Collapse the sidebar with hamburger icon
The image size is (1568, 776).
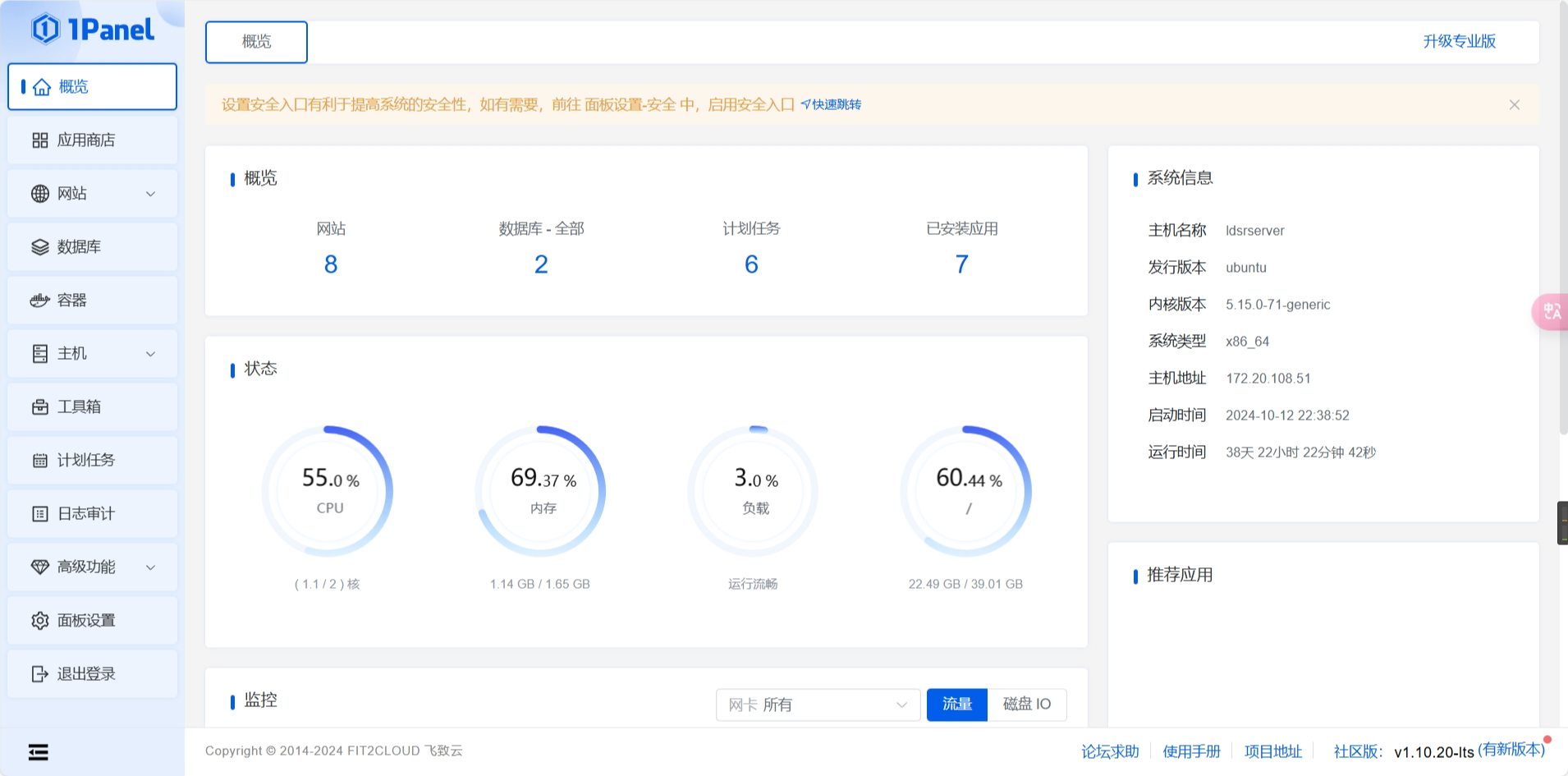[x=38, y=752]
